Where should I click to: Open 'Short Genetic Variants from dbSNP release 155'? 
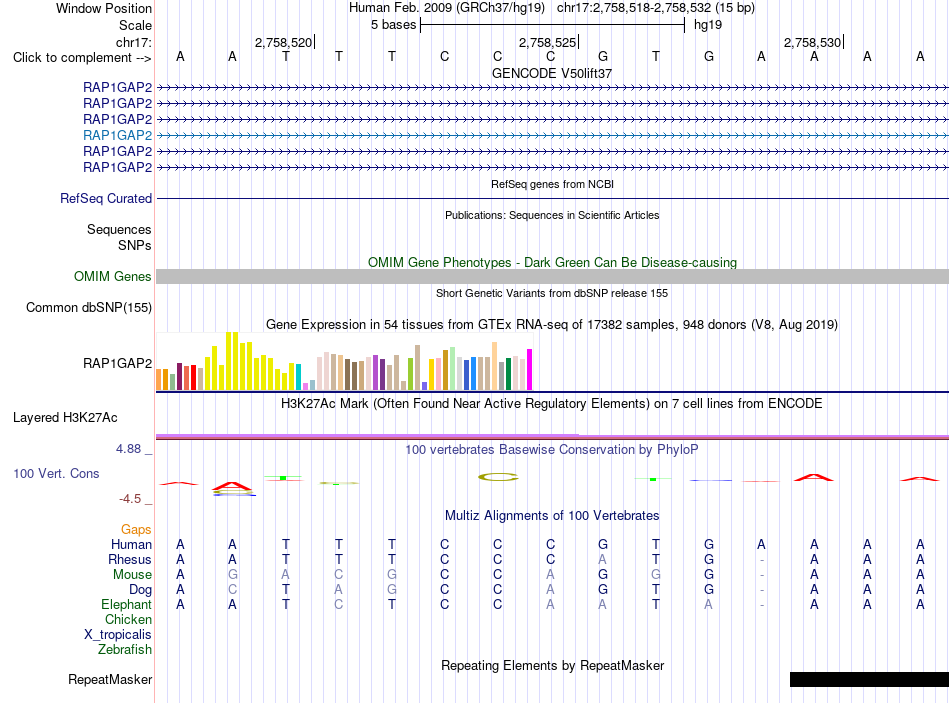552,293
